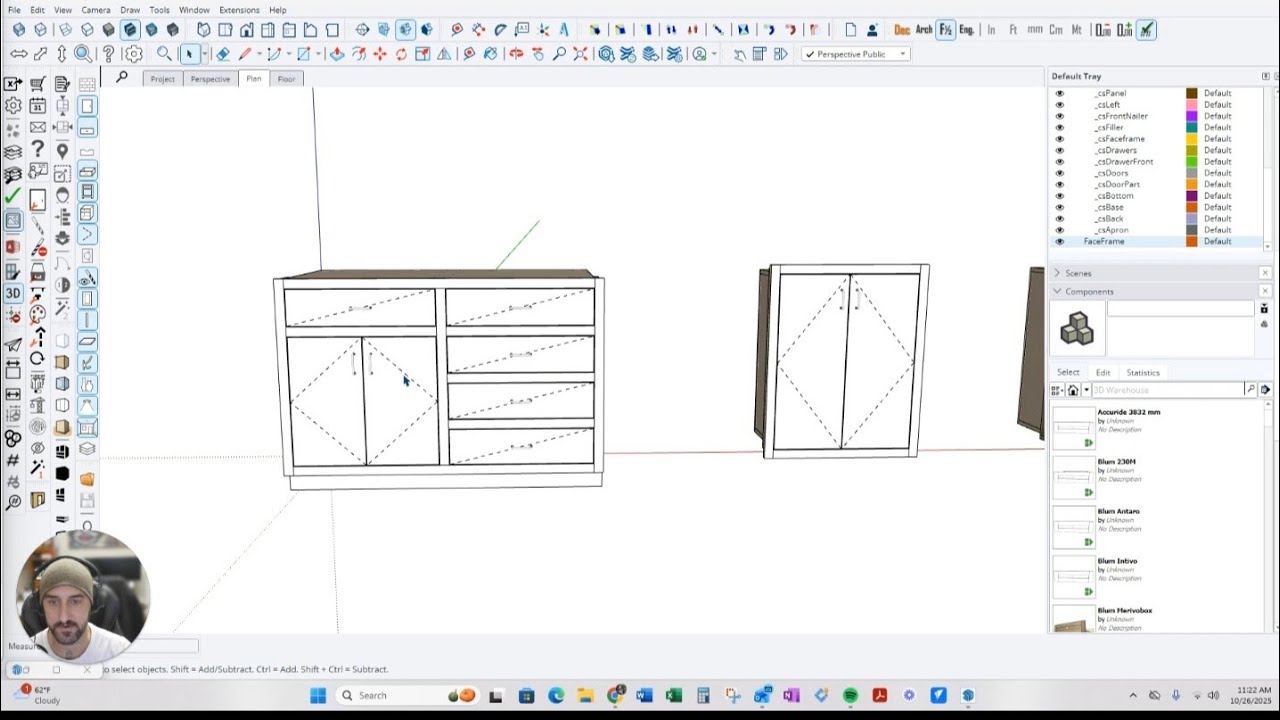The image size is (1280, 720).
Task: Click the 3D Warehouse search field
Action: tap(1167, 390)
